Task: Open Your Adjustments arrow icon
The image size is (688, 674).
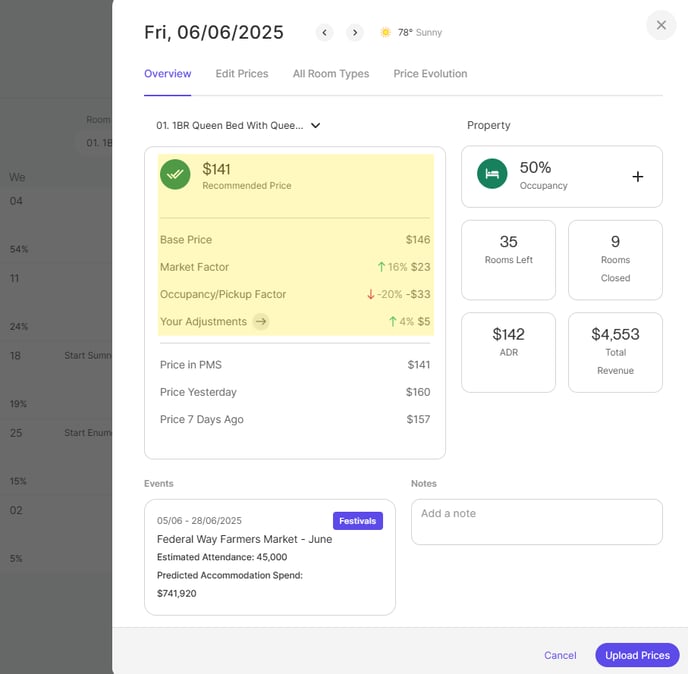Action: click(x=261, y=322)
